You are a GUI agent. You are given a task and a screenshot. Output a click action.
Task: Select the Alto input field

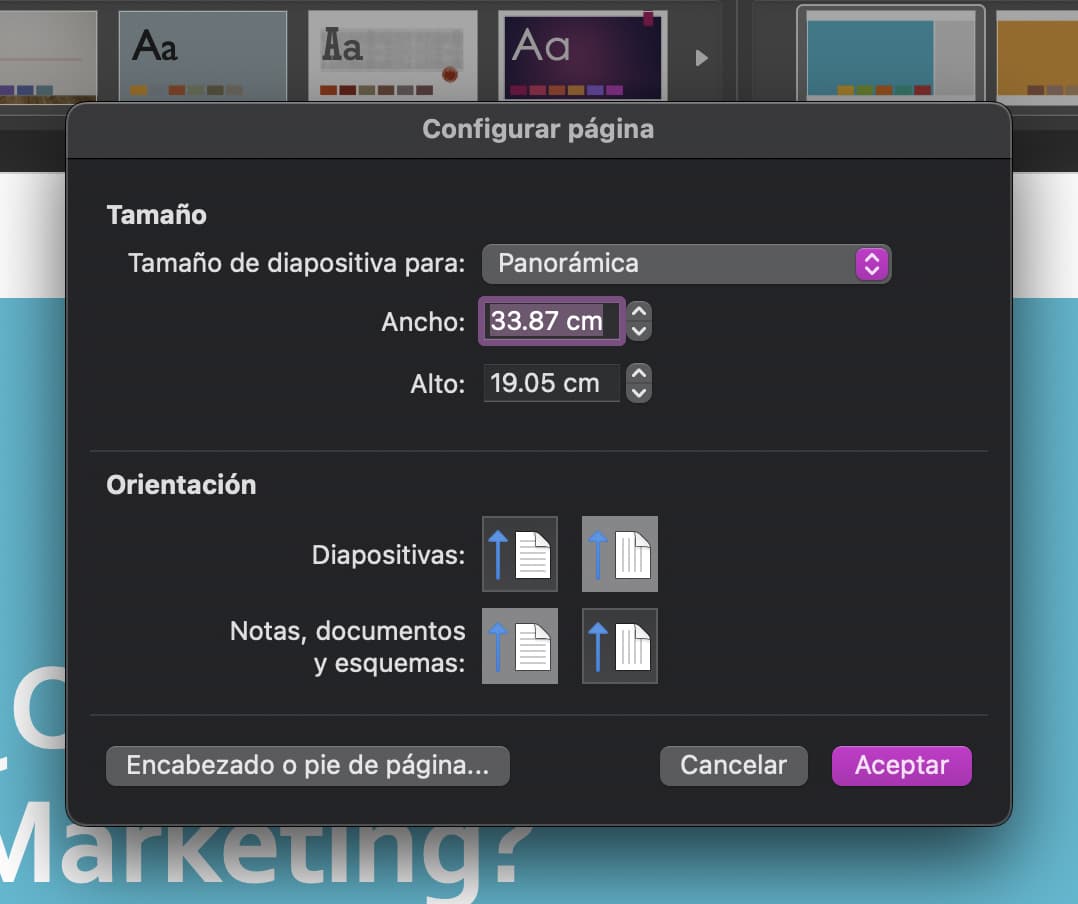[x=550, y=383]
